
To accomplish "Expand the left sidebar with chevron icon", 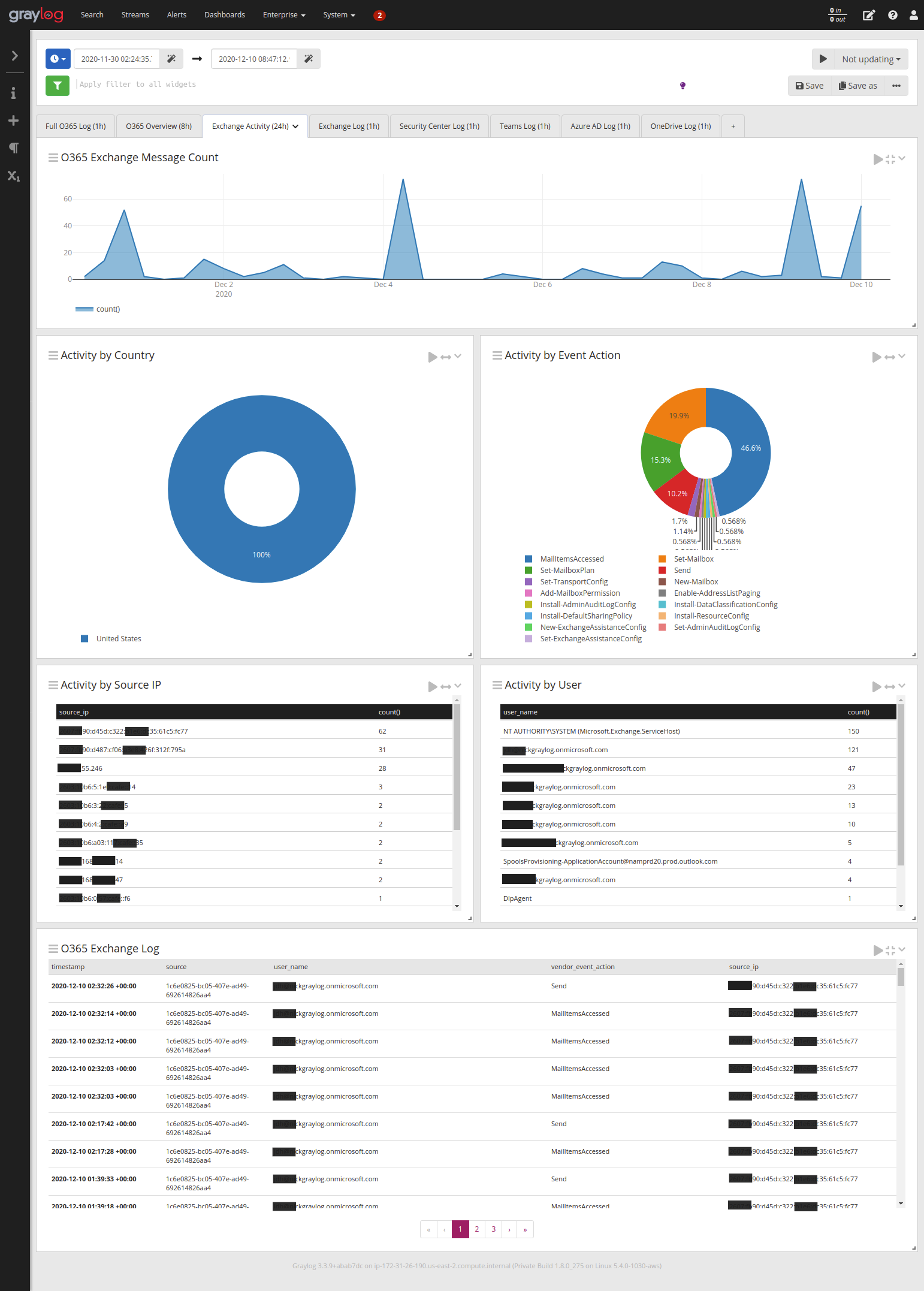I will [x=14, y=56].
